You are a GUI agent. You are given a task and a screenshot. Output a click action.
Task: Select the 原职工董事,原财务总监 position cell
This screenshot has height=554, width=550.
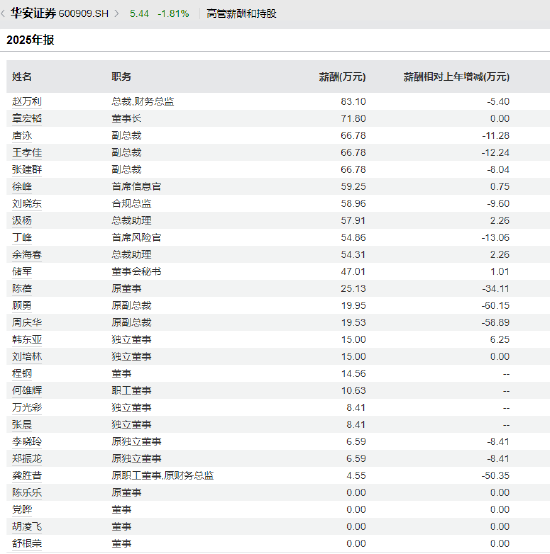[x=162, y=476]
